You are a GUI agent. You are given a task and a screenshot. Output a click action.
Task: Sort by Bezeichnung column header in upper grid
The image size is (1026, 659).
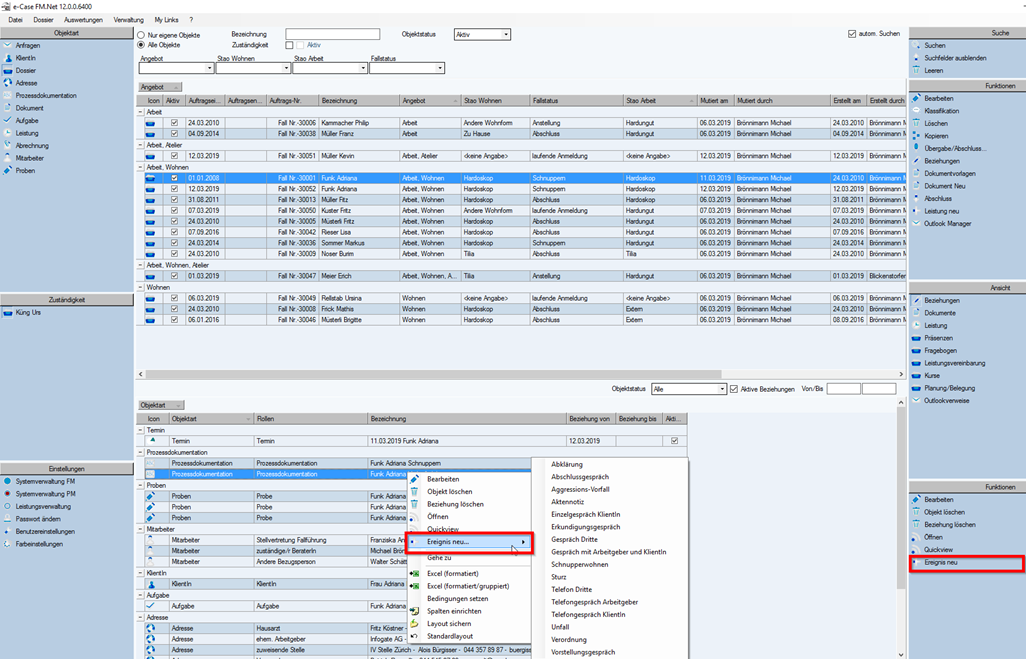coord(359,101)
